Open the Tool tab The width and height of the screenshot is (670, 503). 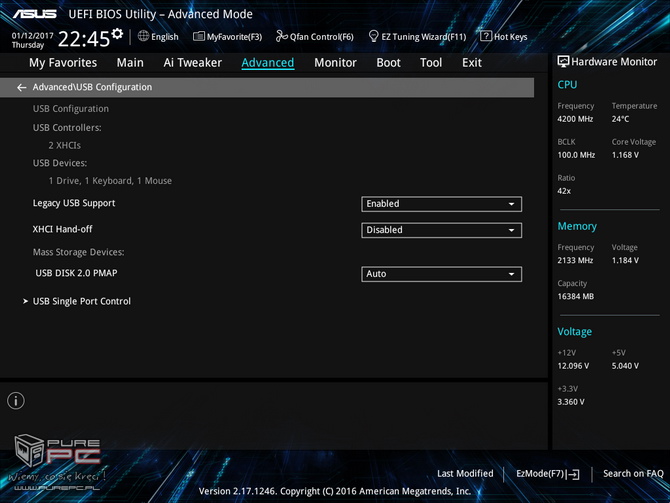pyautogui.click(x=431, y=63)
